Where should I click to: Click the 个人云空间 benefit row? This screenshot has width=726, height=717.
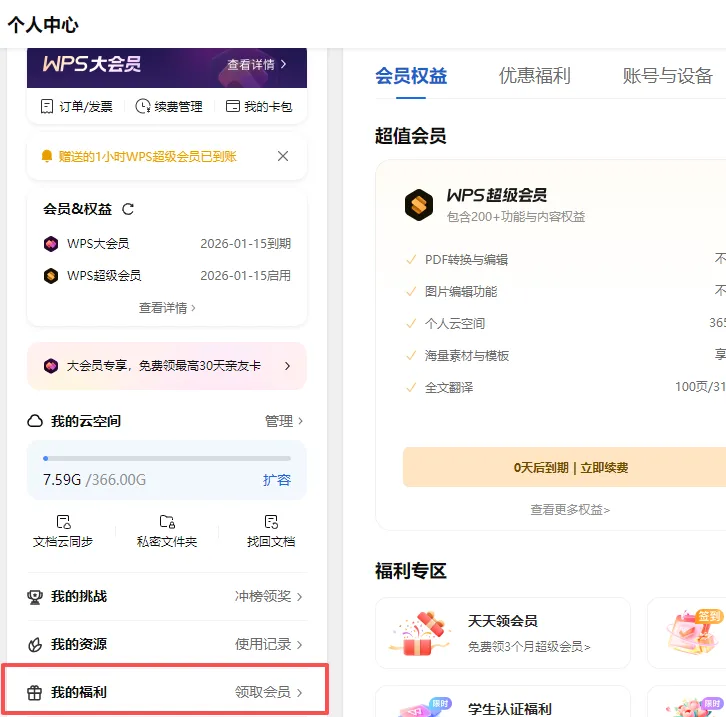tap(565, 323)
